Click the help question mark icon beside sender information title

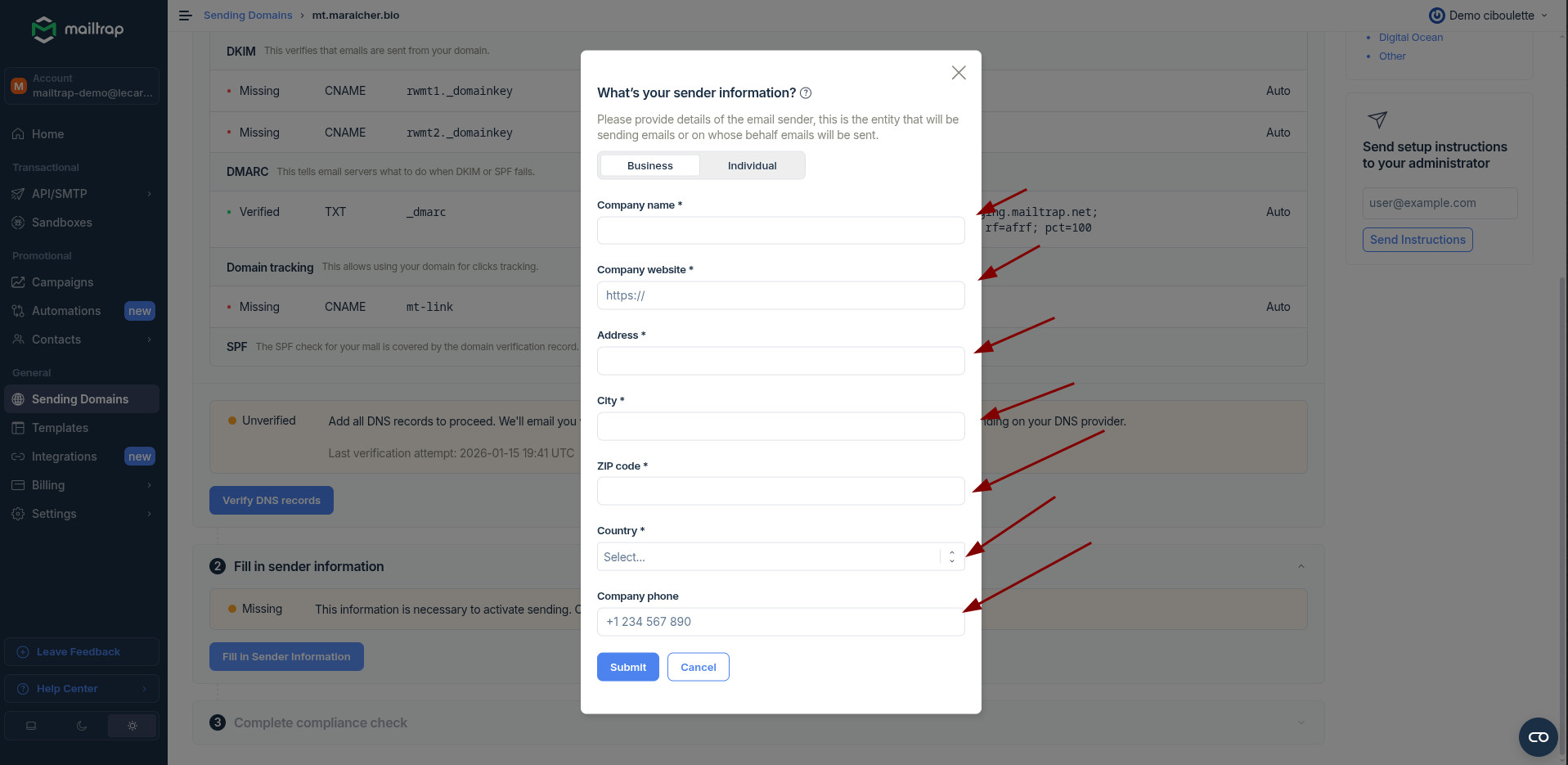pos(806,93)
